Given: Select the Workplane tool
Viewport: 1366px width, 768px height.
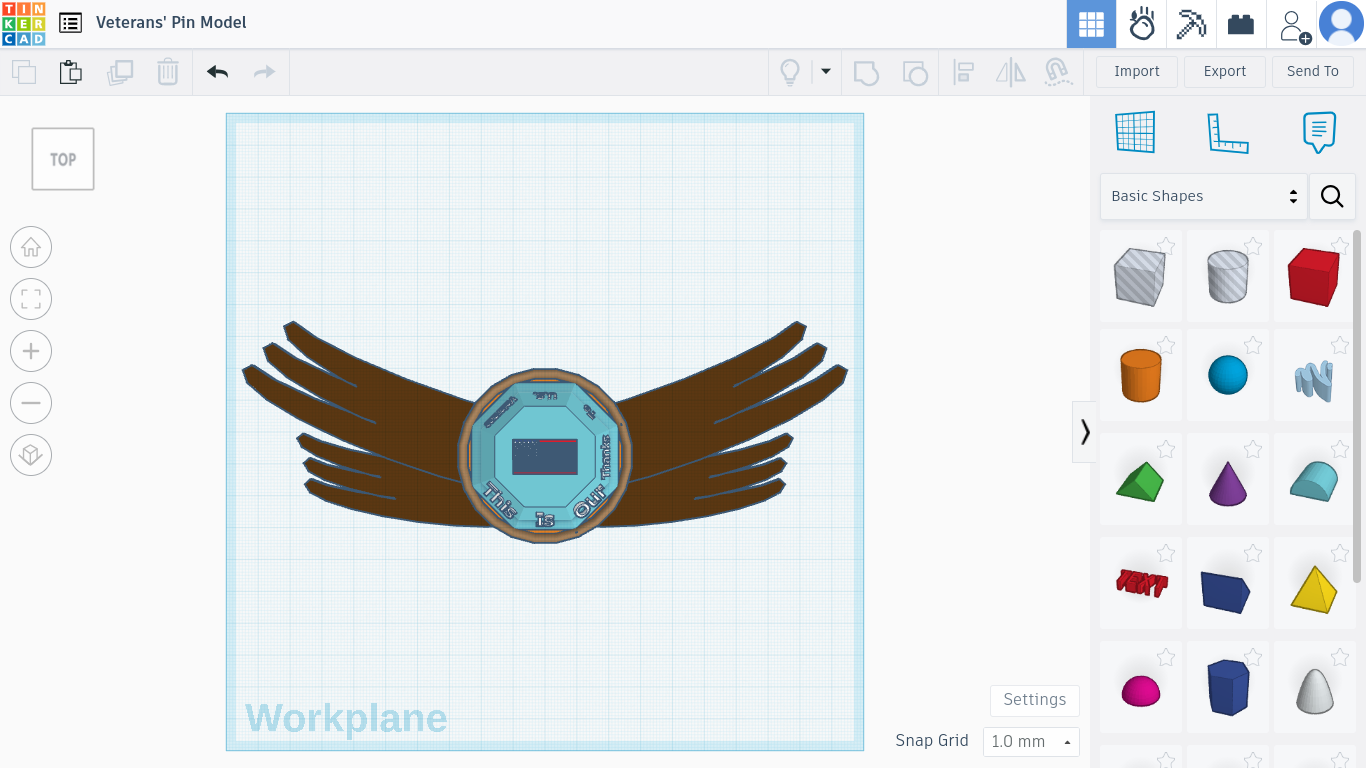Looking at the screenshot, I should [1135, 132].
